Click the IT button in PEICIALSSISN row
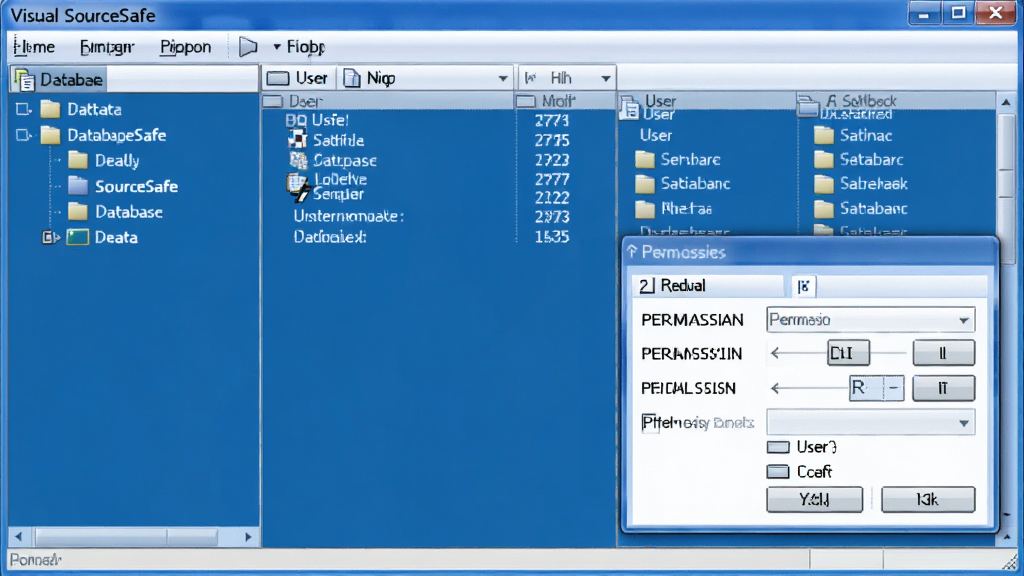 coord(944,388)
